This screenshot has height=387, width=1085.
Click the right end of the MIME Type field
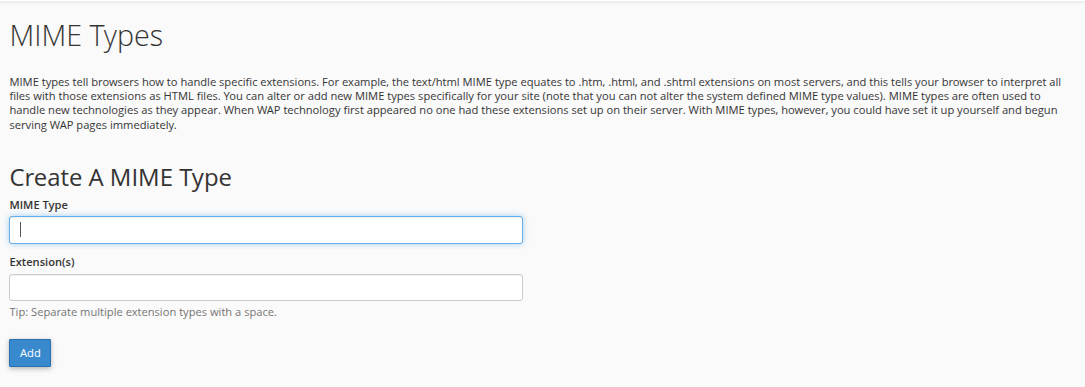click(509, 230)
